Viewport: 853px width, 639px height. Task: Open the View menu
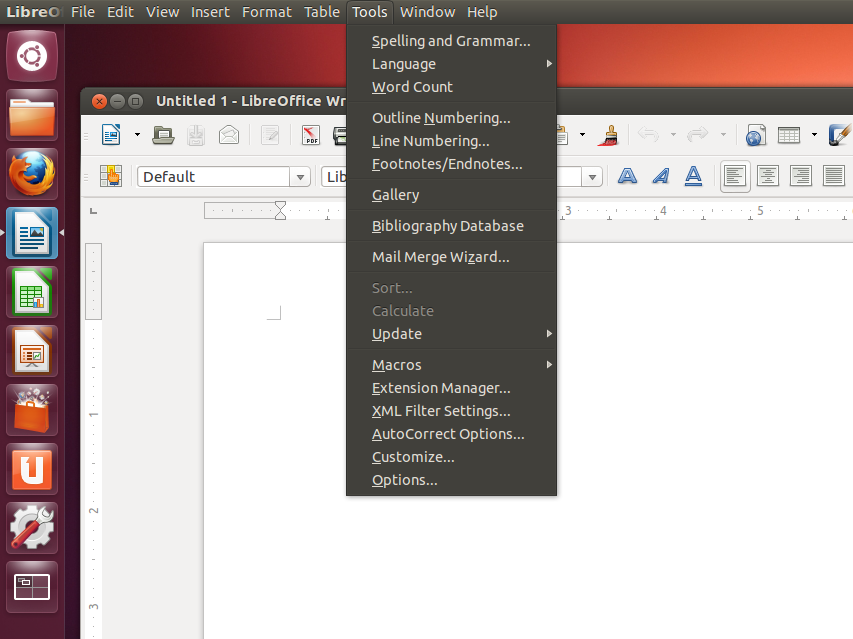(162, 11)
